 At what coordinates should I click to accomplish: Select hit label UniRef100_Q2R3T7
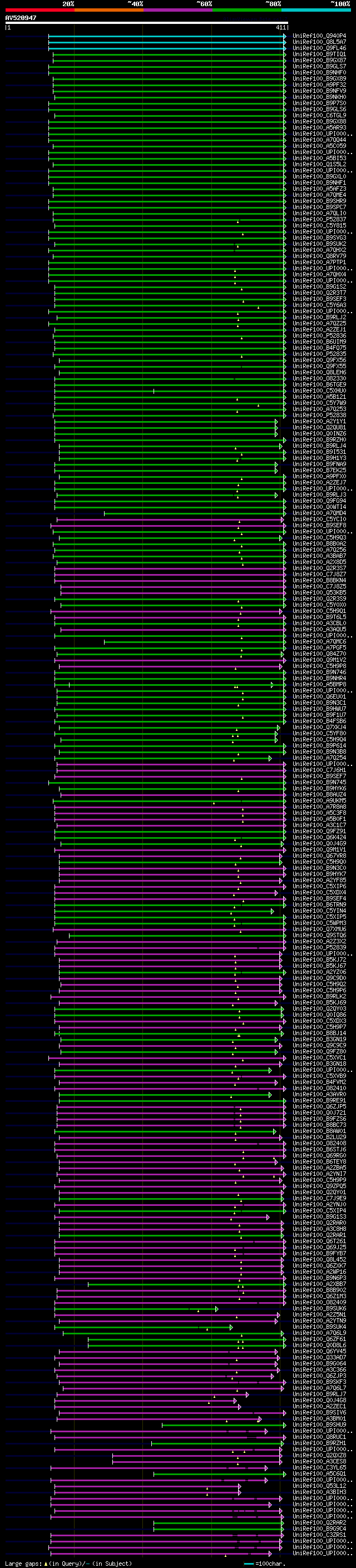(319, 293)
